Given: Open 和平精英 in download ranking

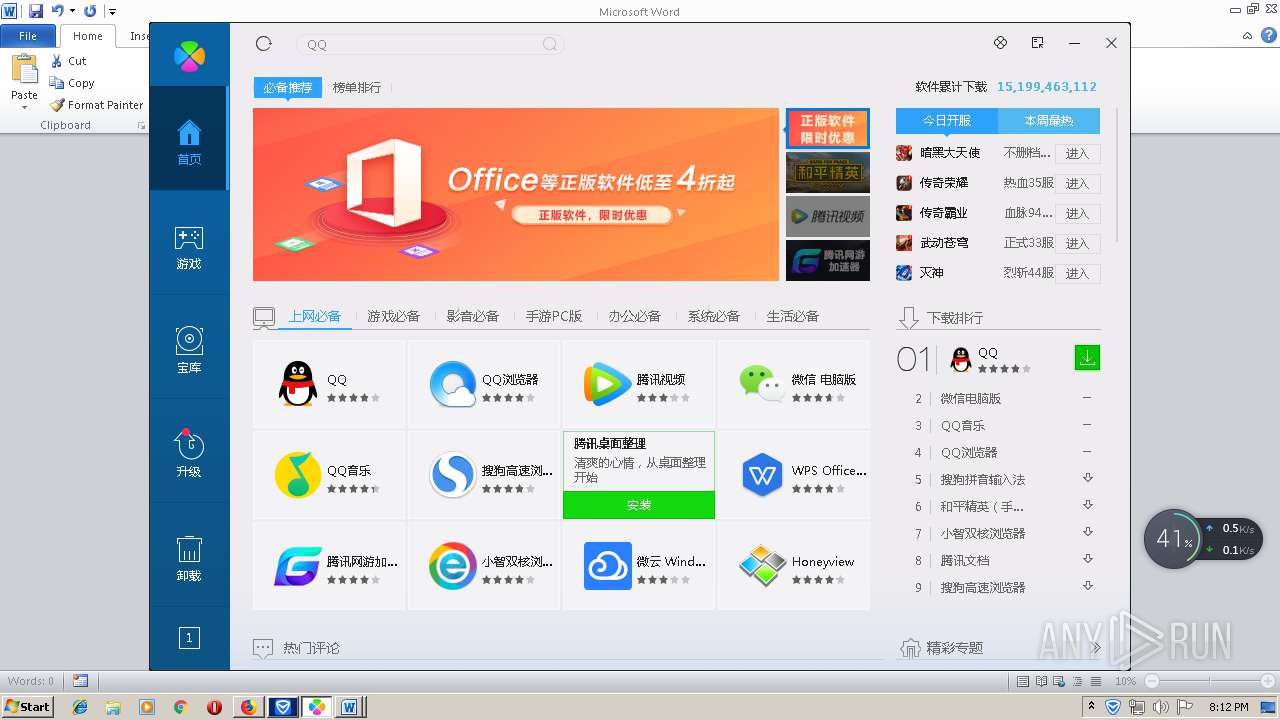Looking at the screenshot, I should point(981,506).
